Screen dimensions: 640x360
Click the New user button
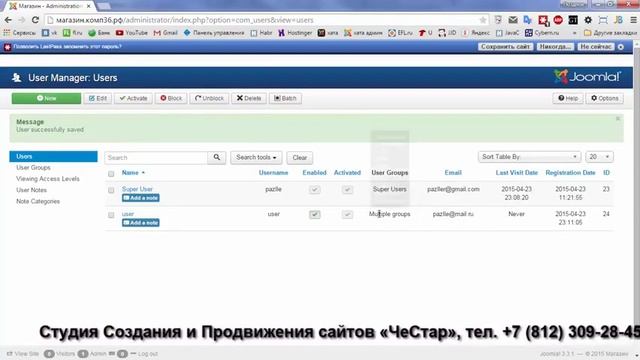[x=46, y=98]
